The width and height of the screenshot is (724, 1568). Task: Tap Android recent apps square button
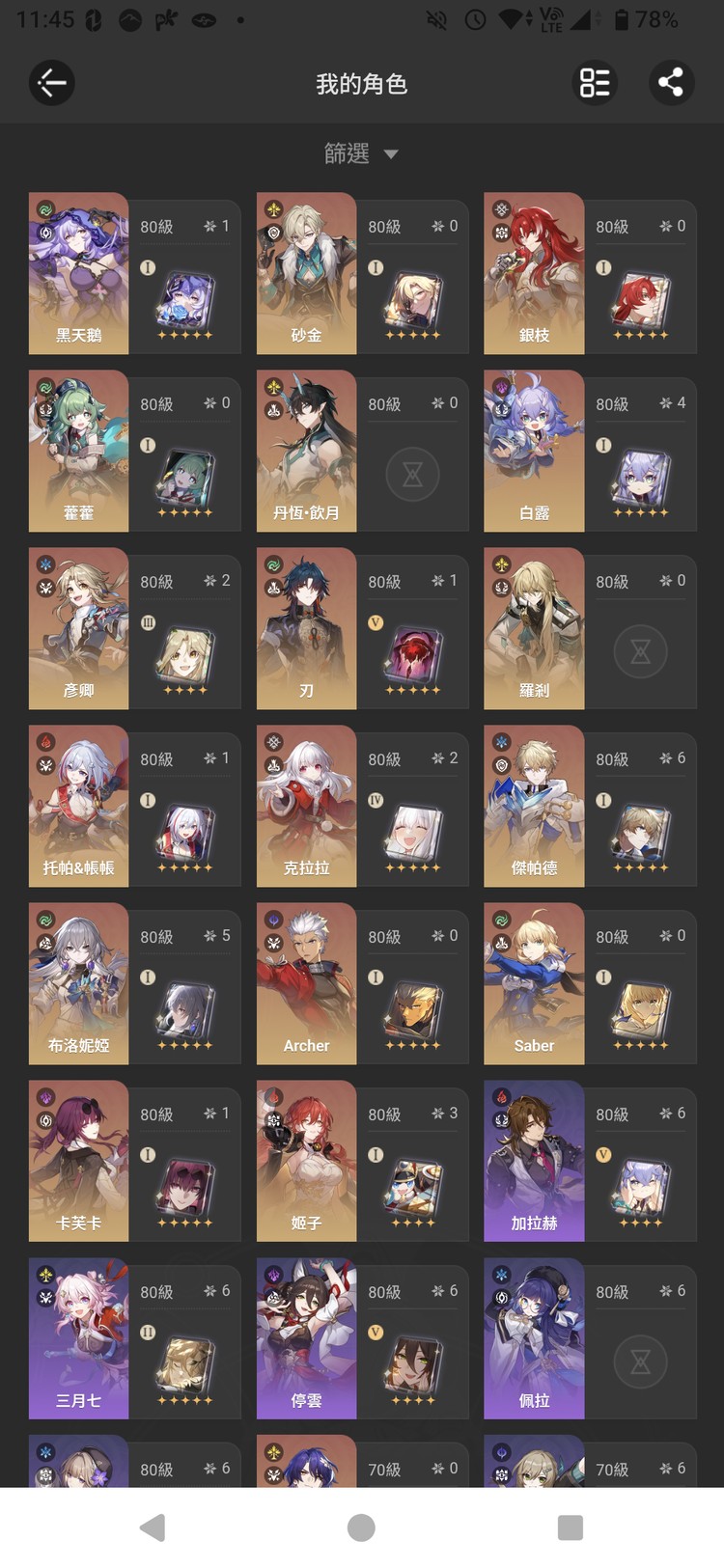tap(571, 1527)
